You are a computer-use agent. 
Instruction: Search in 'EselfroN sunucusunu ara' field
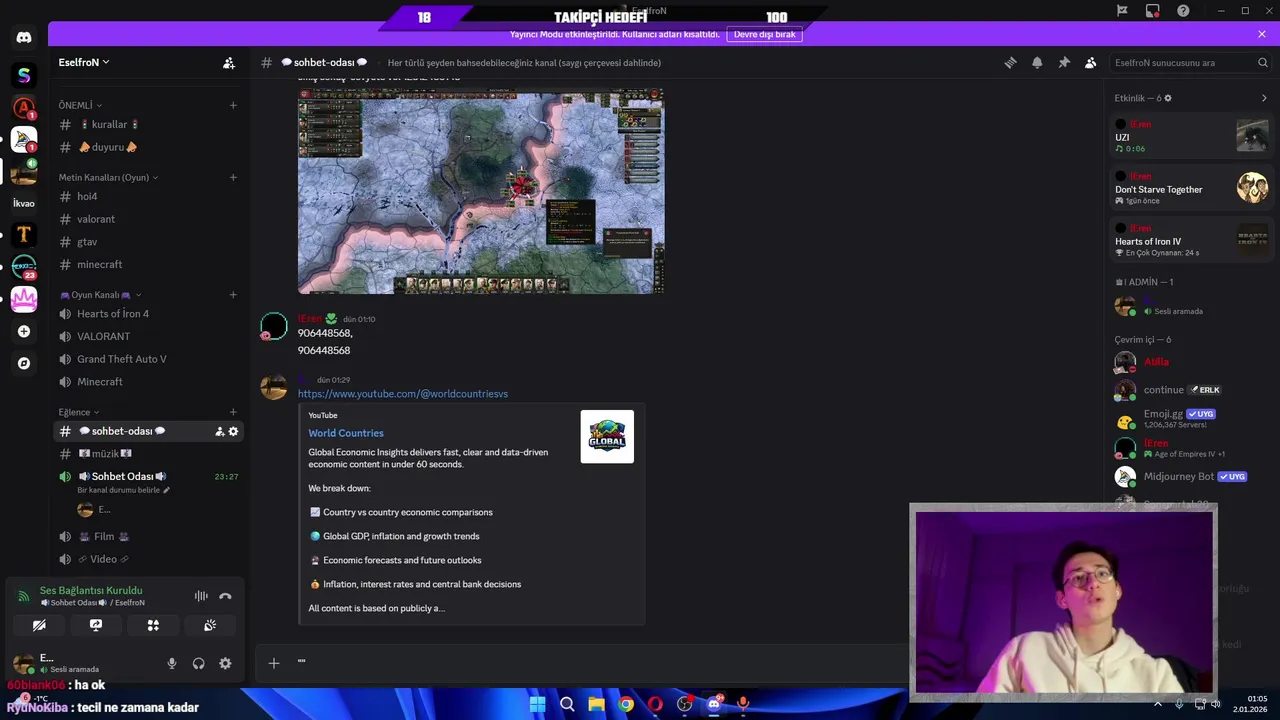1191,62
